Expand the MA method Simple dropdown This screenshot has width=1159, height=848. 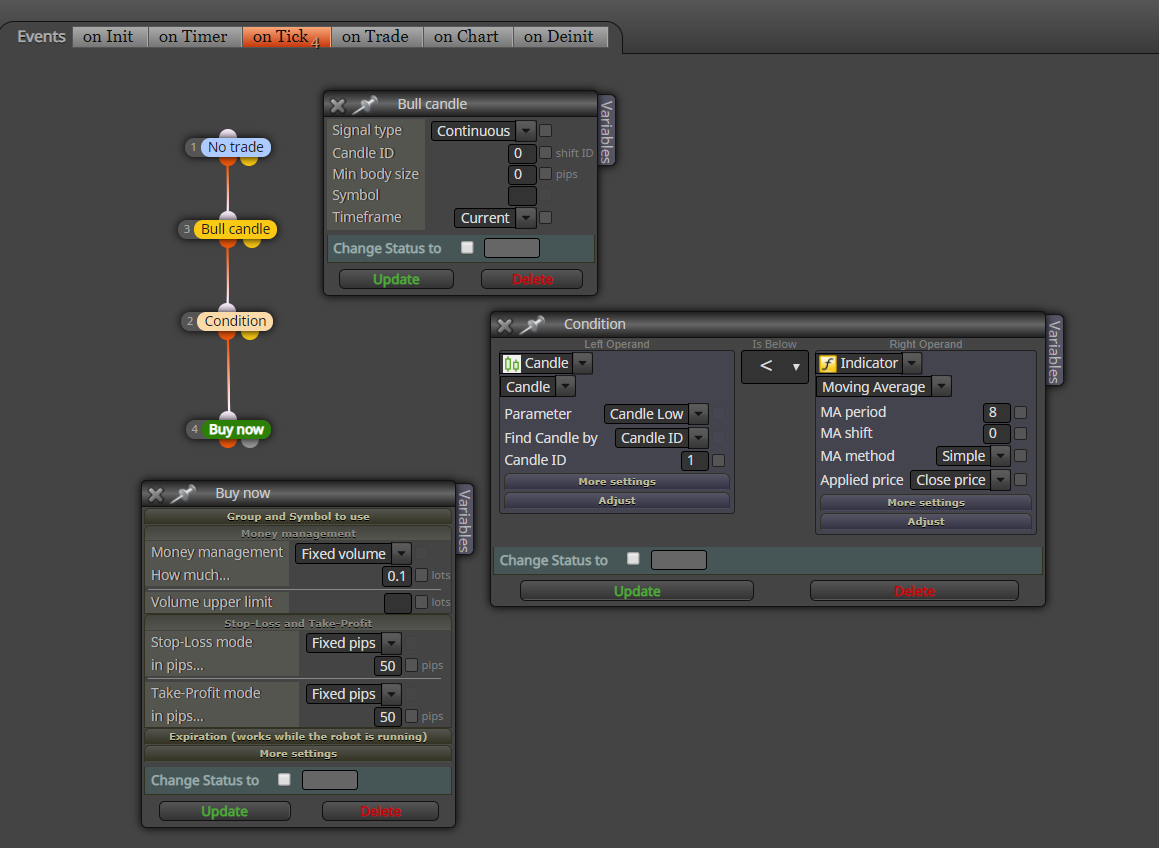[972, 456]
